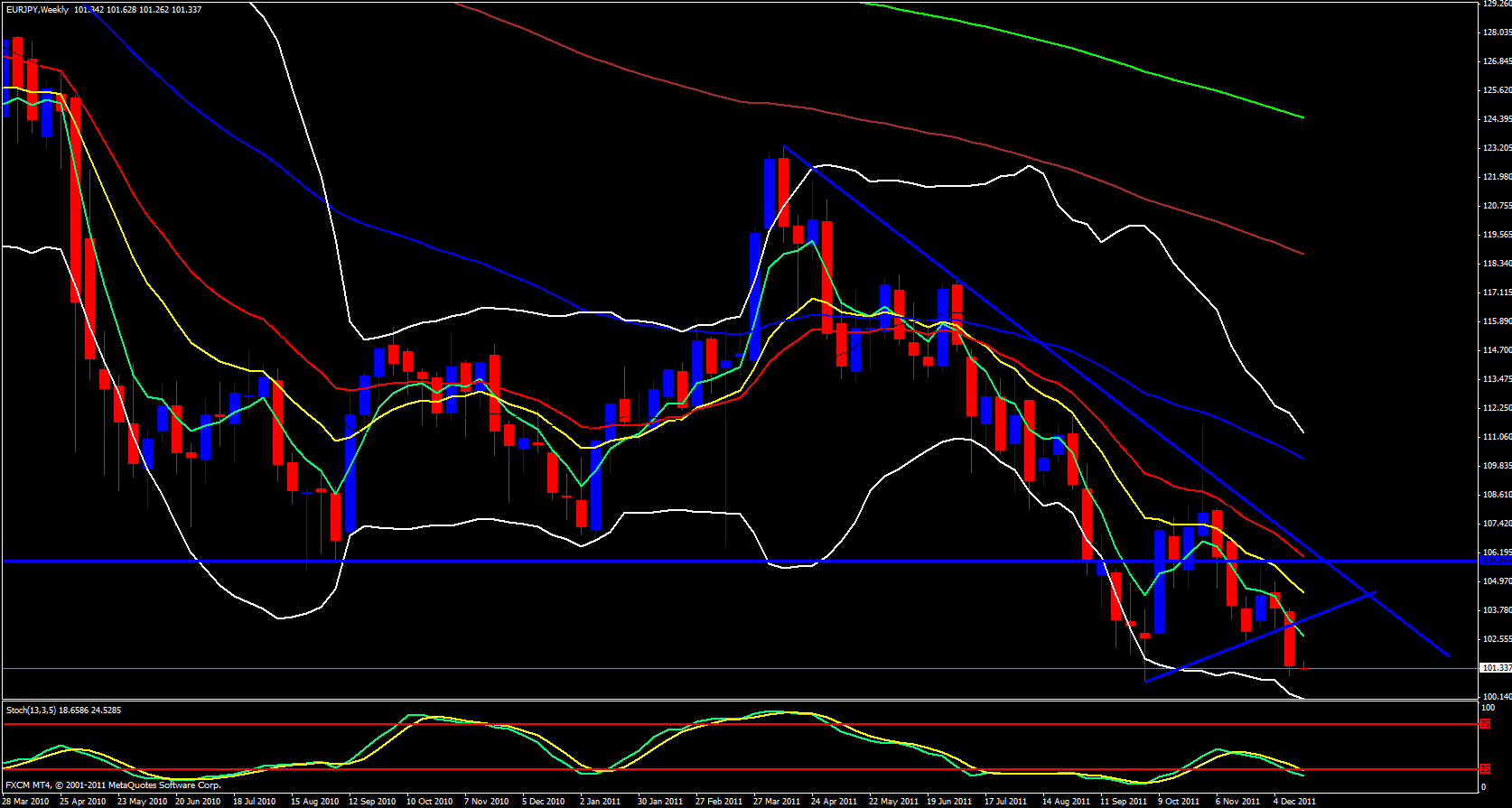Select the 121.980 price axis label

pyautogui.click(x=1497, y=177)
